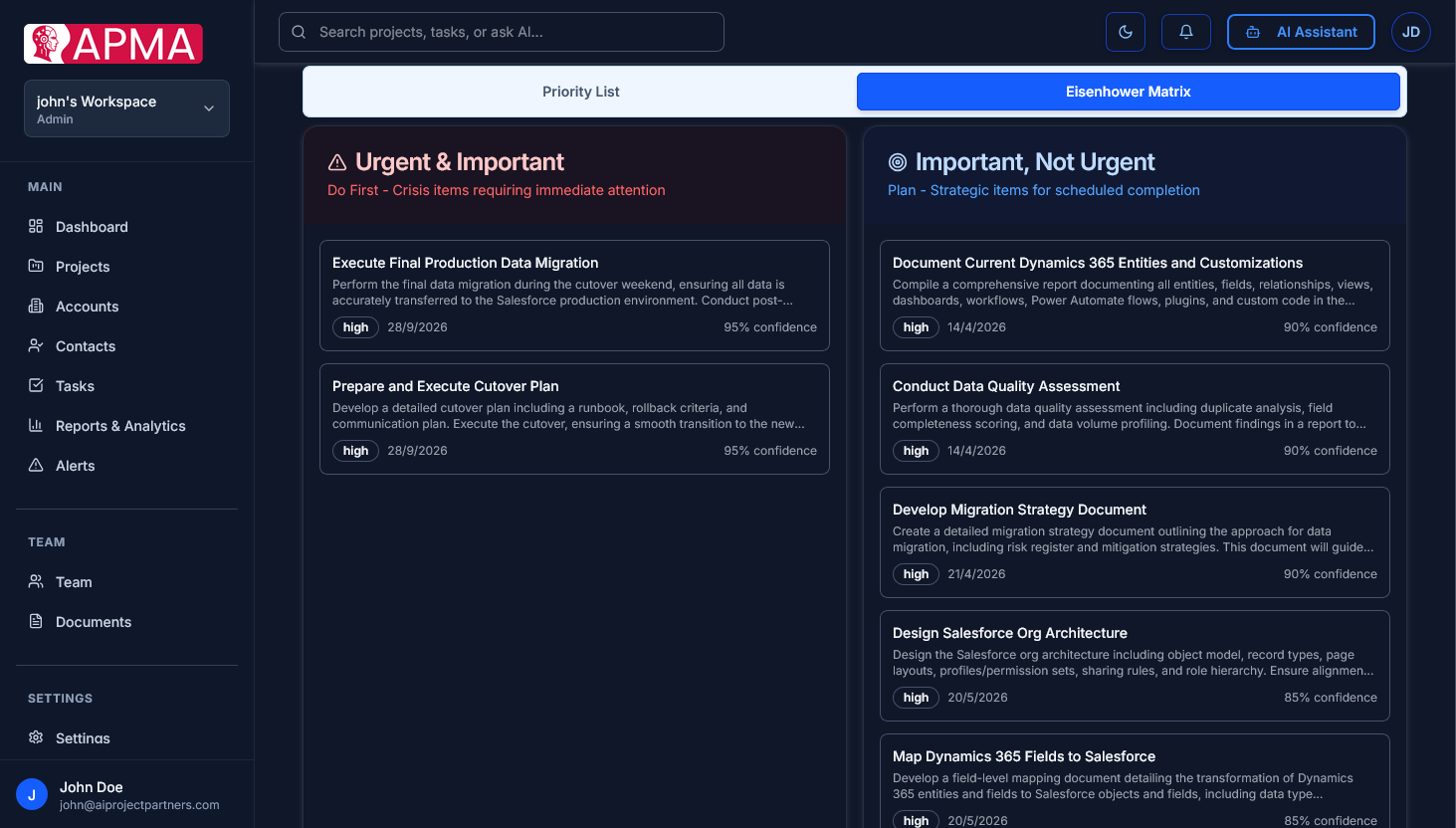Expand the john's Workspace dropdown
Screen dimensions: 1456x828
126,107
